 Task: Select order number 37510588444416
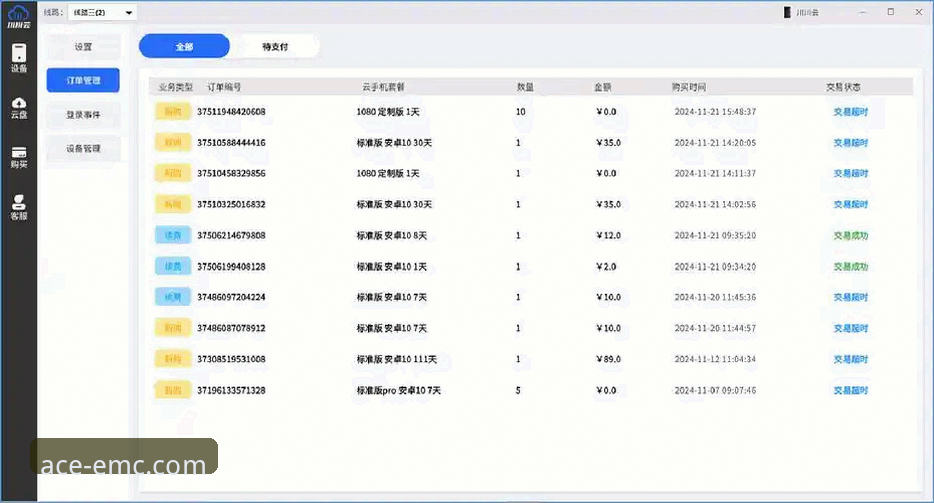pyautogui.click(x=231, y=142)
